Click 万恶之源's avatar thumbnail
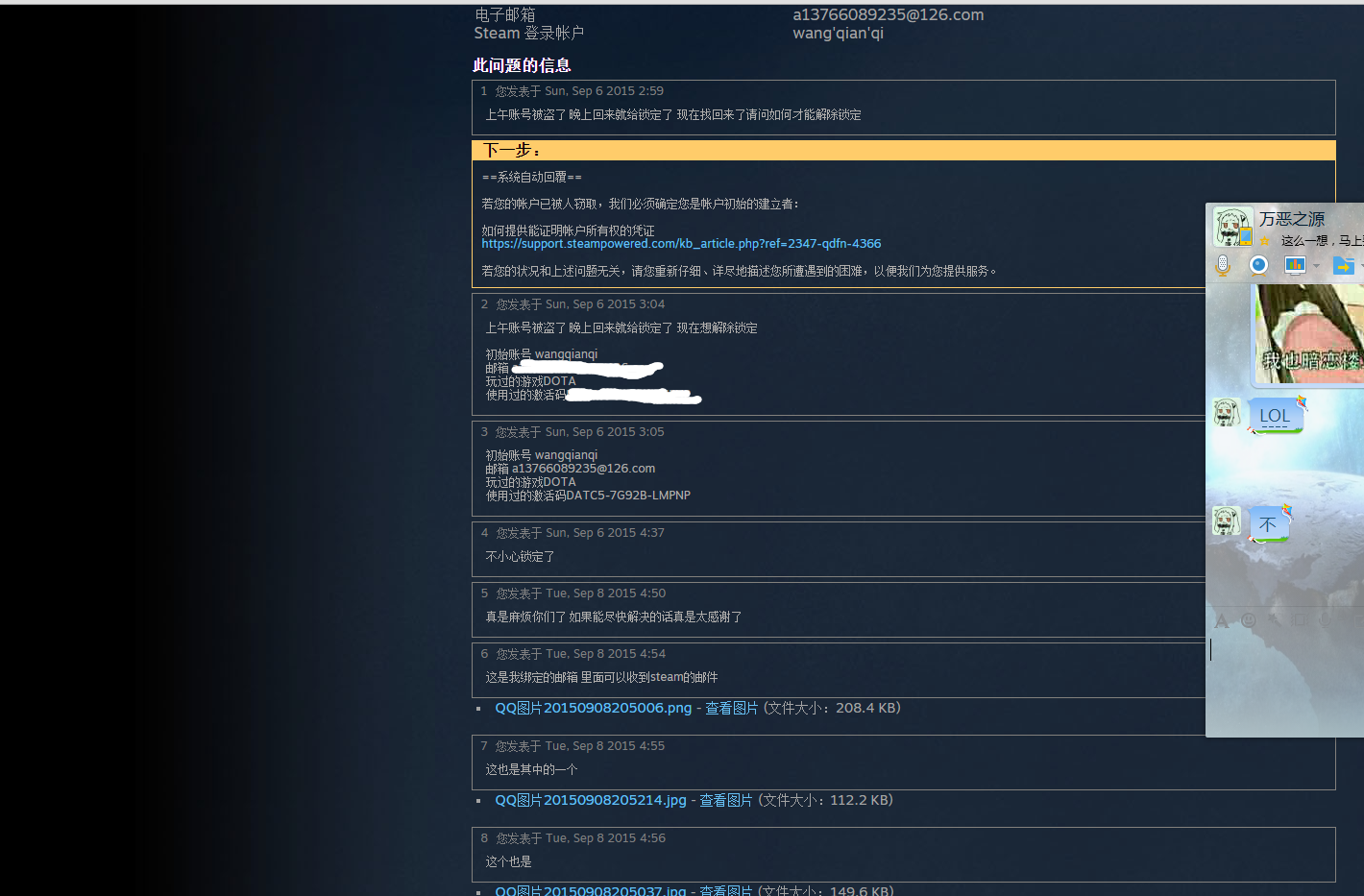Screen dimensions: 1364x896 [1233, 226]
